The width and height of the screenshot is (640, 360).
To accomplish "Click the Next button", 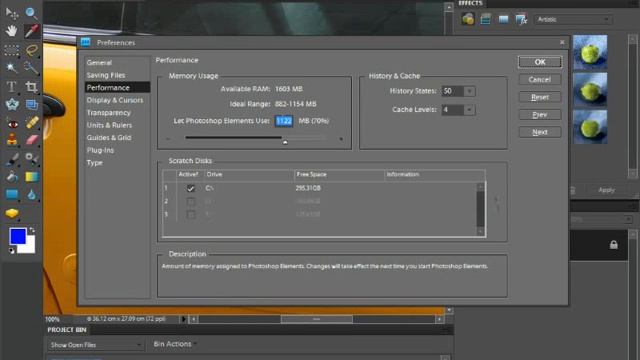I will pos(540,132).
